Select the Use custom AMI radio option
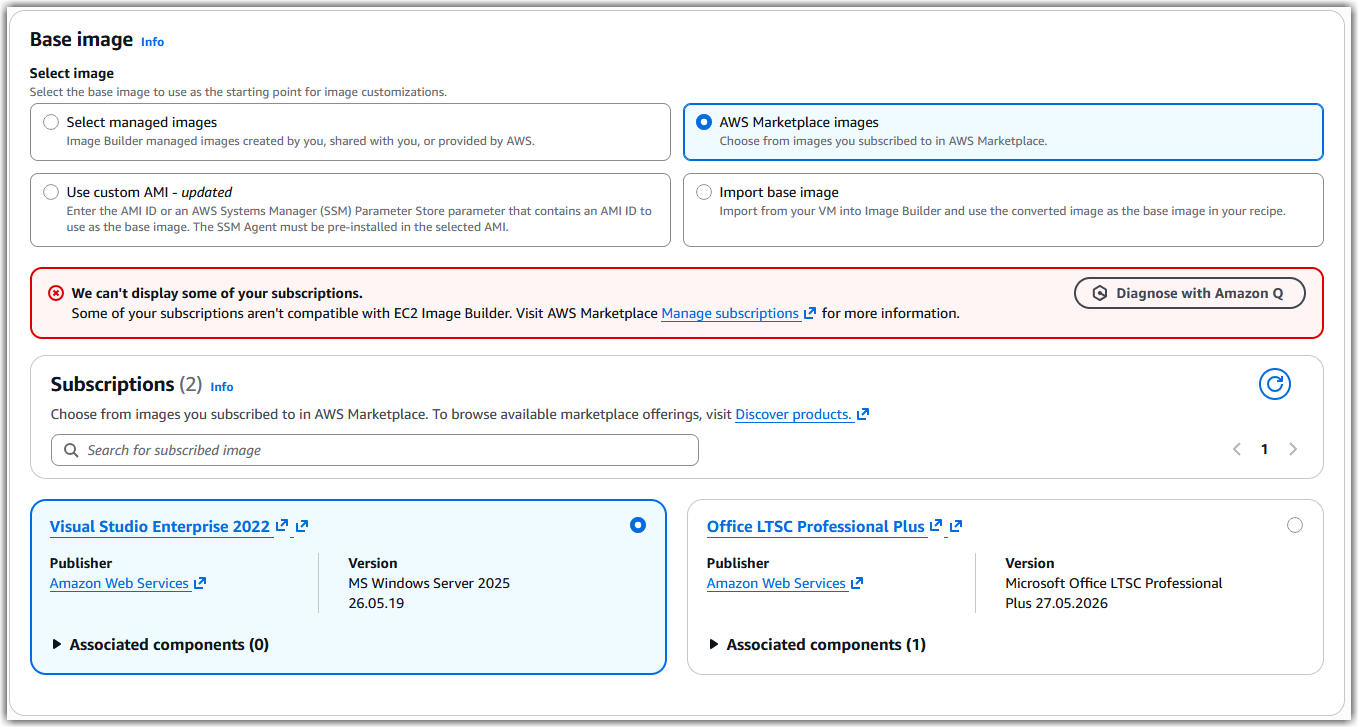This screenshot has width=1359, height=728. point(51,192)
